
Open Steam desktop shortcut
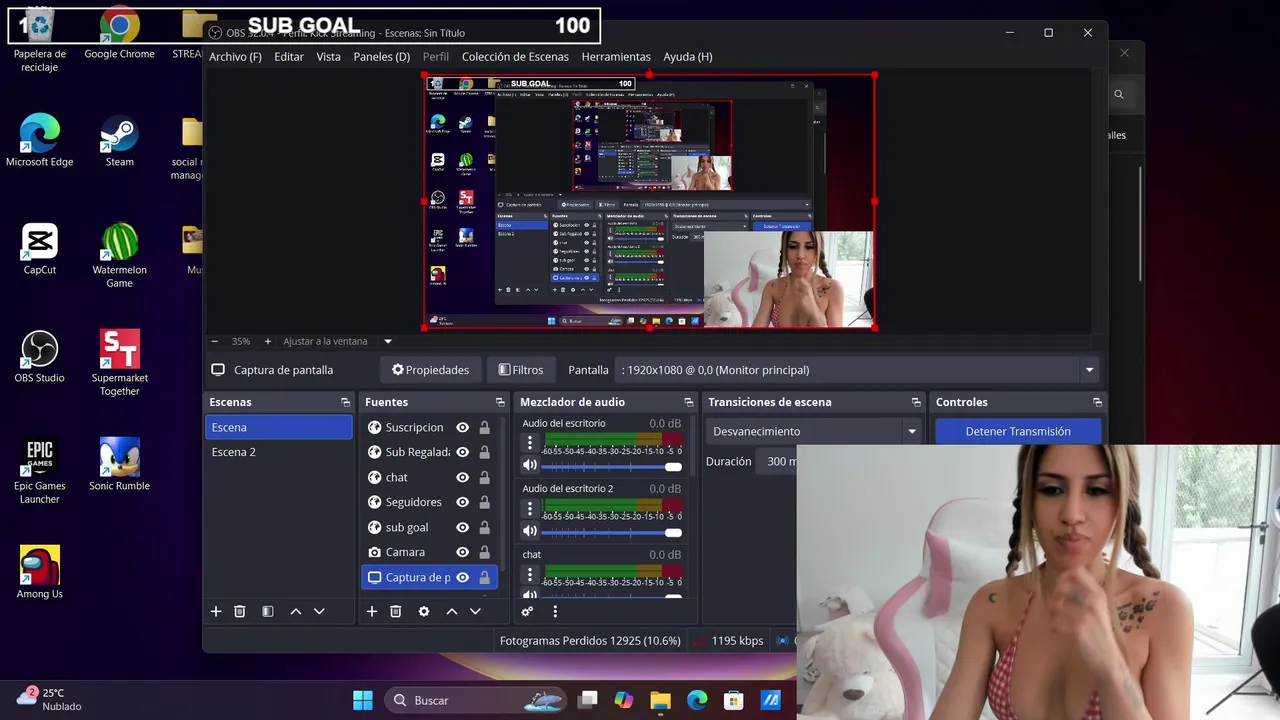point(120,141)
